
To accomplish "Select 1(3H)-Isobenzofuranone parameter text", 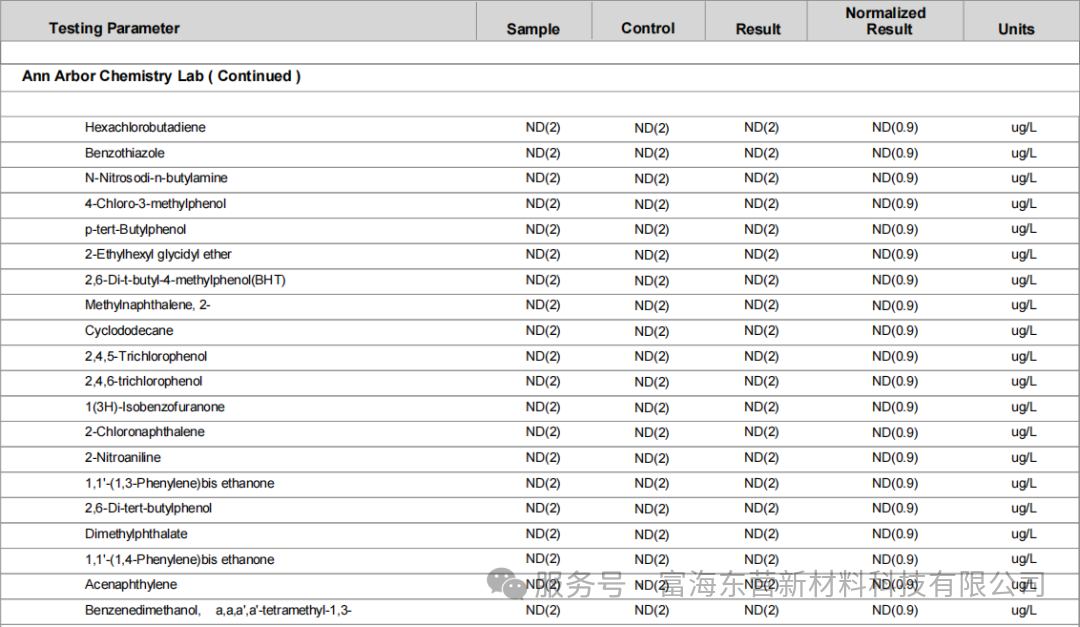I will [x=155, y=407].
